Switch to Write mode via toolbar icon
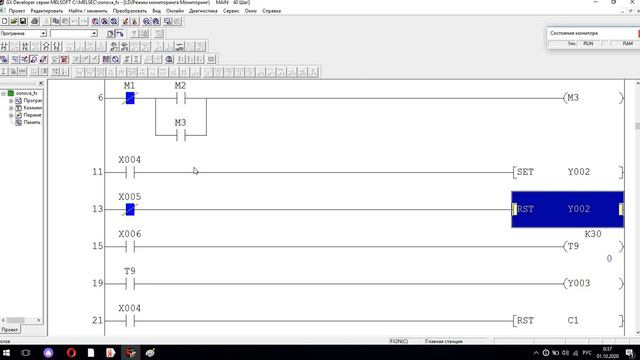 click(24, 59)
